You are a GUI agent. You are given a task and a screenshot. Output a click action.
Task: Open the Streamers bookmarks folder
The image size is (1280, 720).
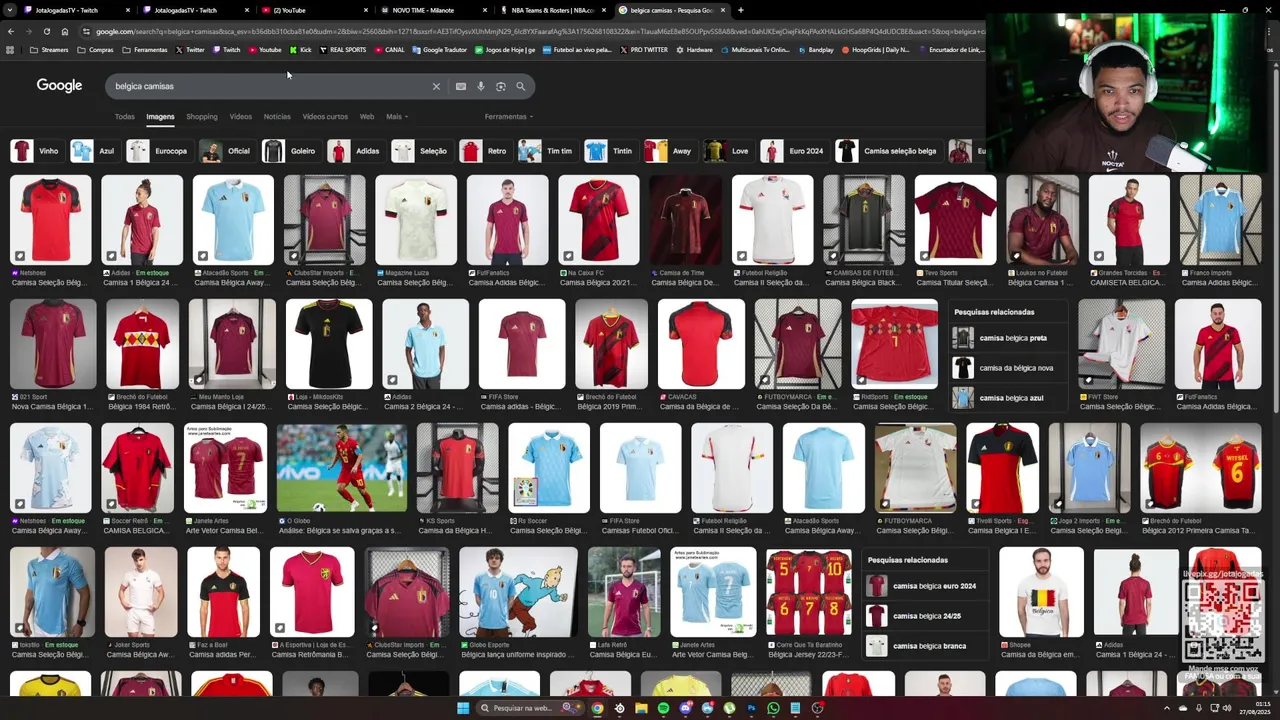point(49,49)
